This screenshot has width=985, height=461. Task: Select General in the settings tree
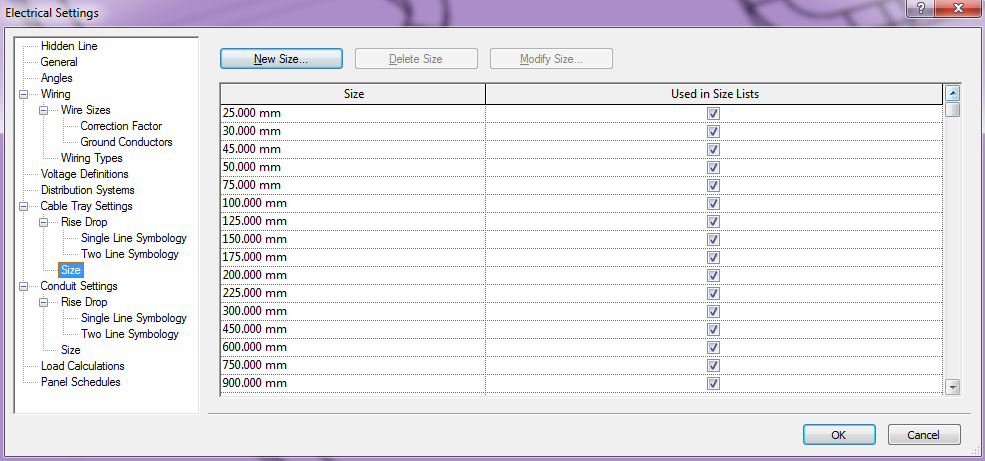tap(59, 62)
